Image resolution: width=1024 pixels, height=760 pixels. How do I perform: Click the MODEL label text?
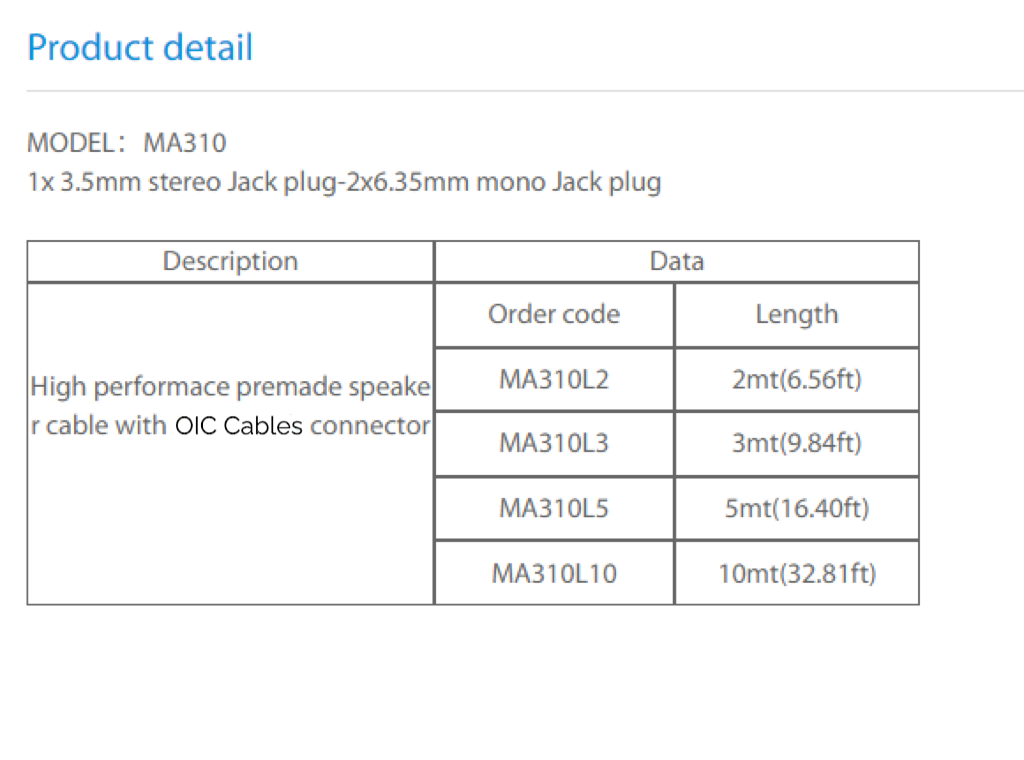[x=71, y=143]
